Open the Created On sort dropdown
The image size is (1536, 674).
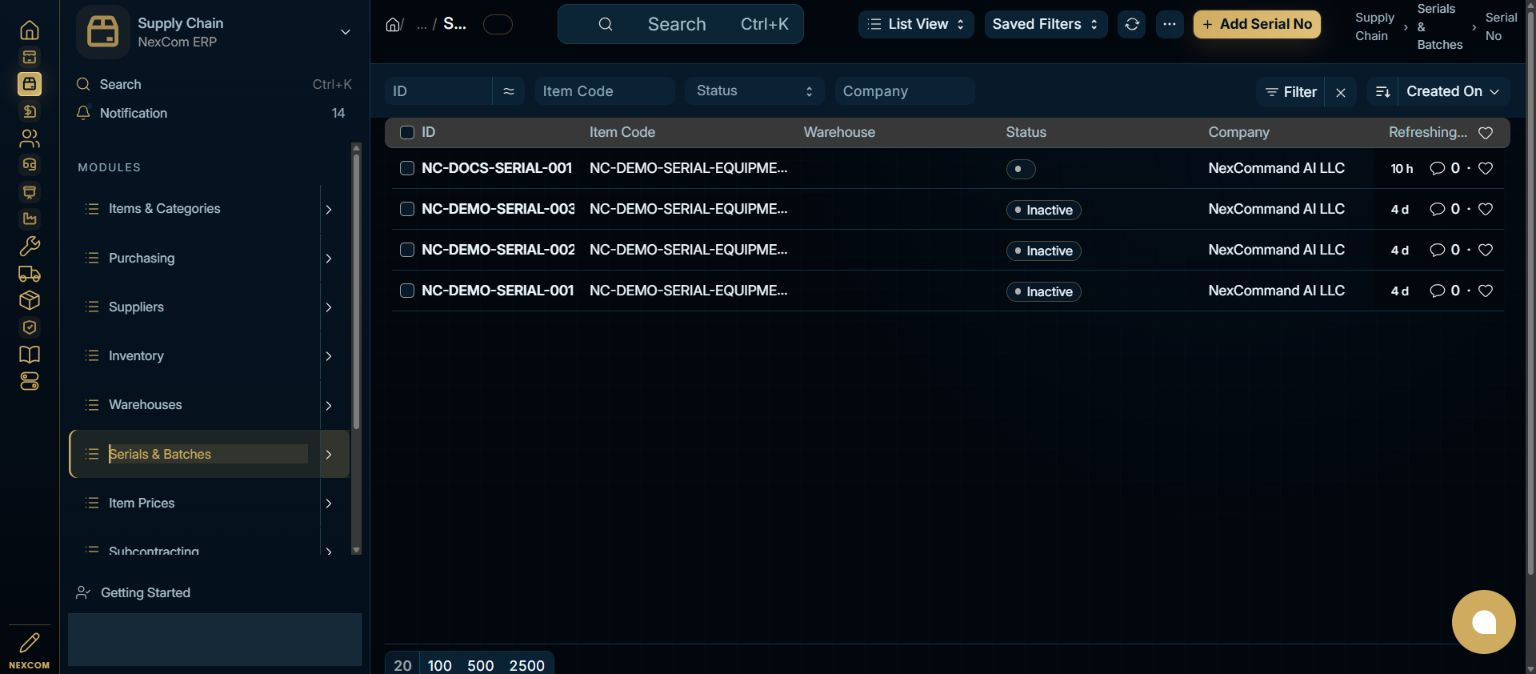click(1452, 91)
